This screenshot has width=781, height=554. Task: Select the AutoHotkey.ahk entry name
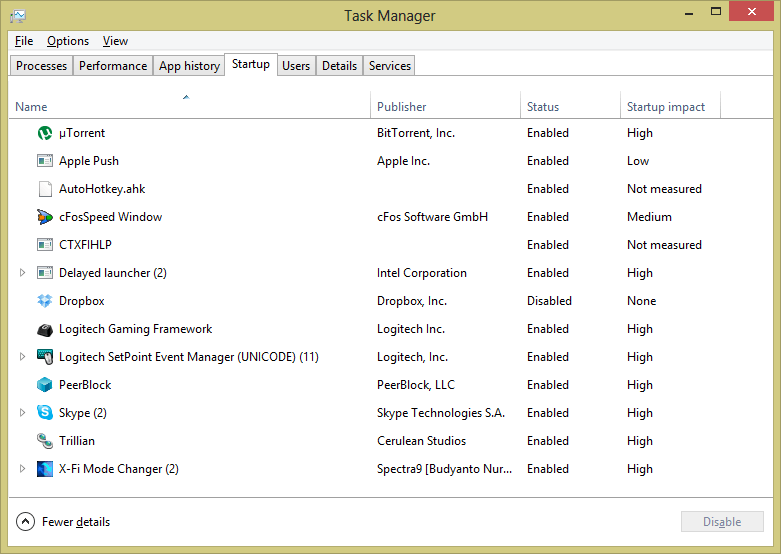(102, 189)
